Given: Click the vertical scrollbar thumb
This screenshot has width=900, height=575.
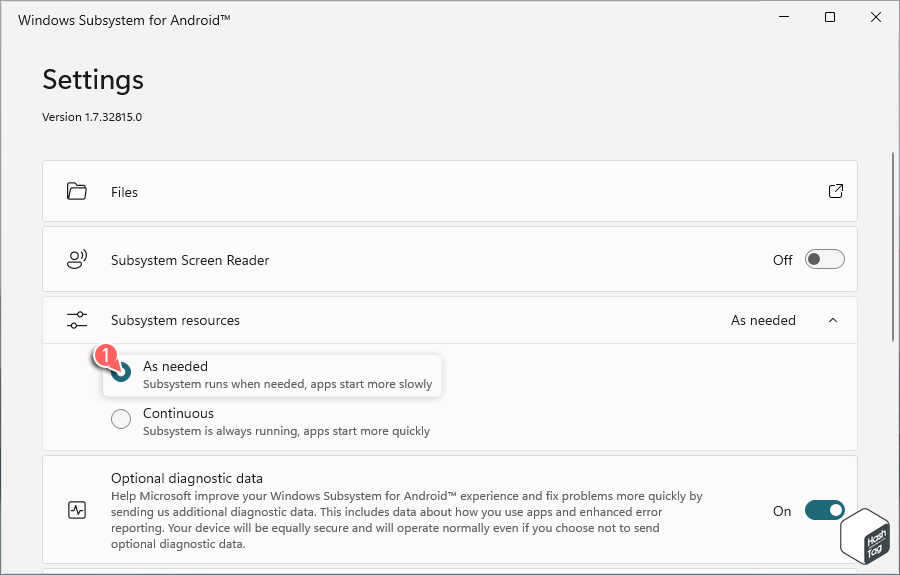Looking at the screenshot, I should click(x=893, y=247).
